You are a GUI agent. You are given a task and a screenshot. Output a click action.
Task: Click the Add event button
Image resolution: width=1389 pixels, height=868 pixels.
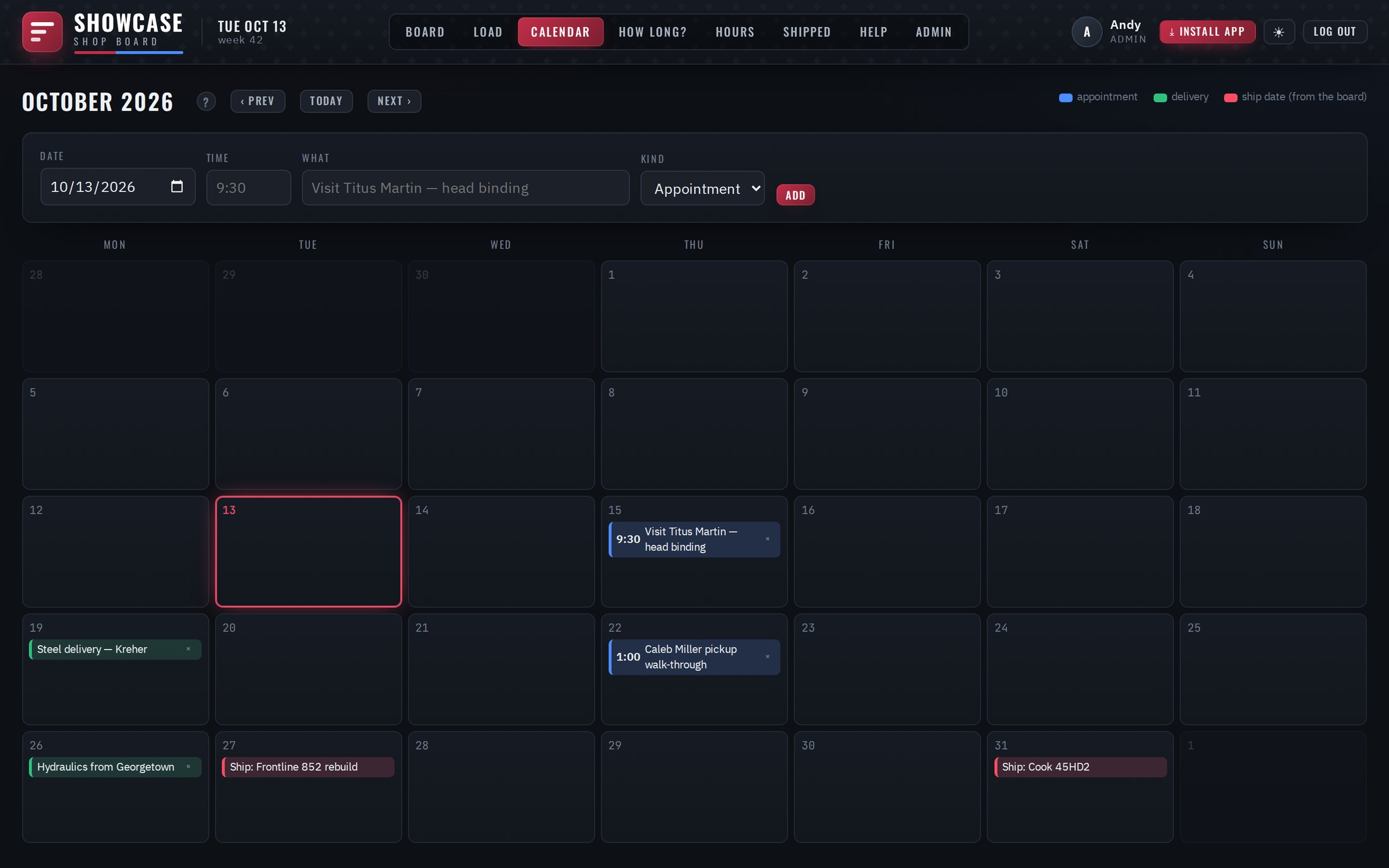(x=796, y=195)
